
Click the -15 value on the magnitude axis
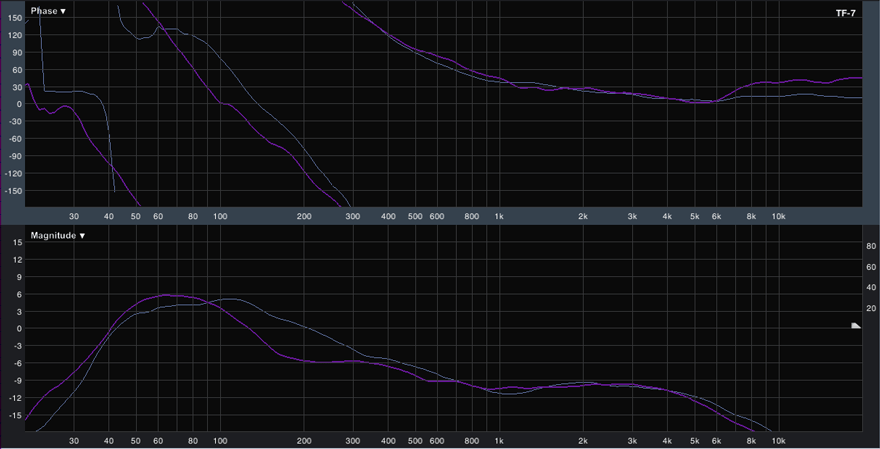coord(16,415)
